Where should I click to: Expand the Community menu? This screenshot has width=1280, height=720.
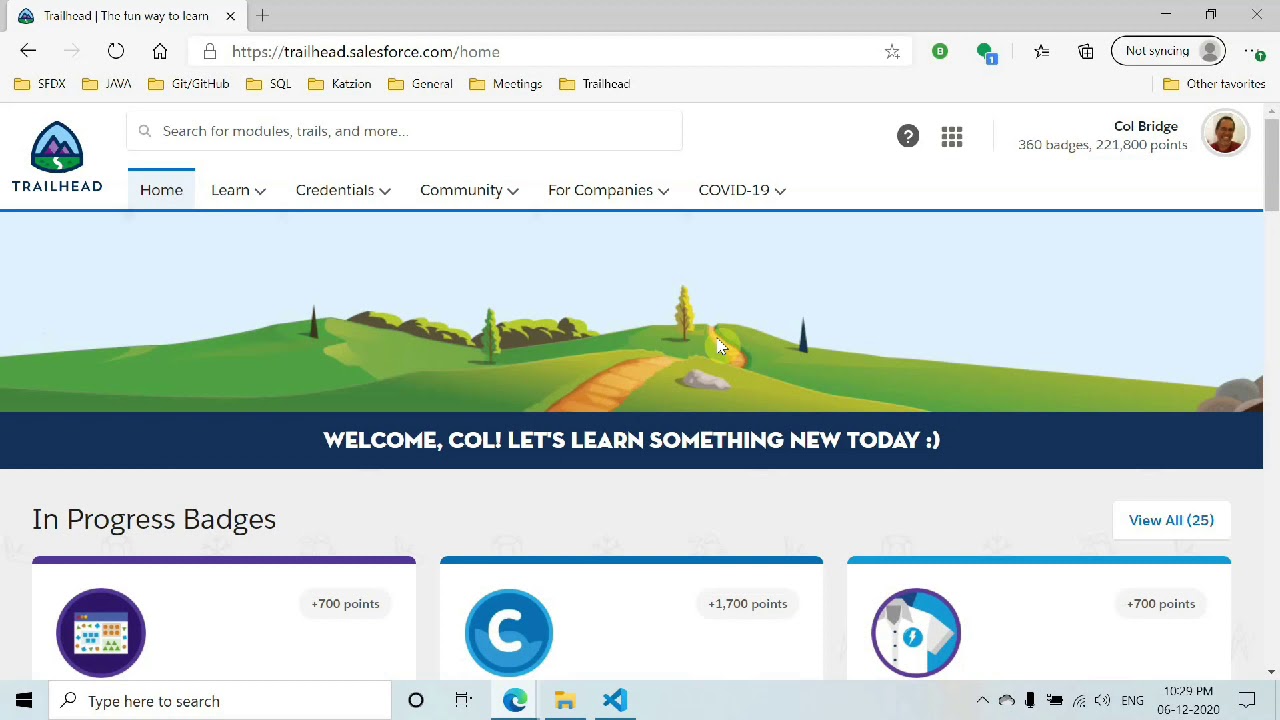[x=469, y=190]
